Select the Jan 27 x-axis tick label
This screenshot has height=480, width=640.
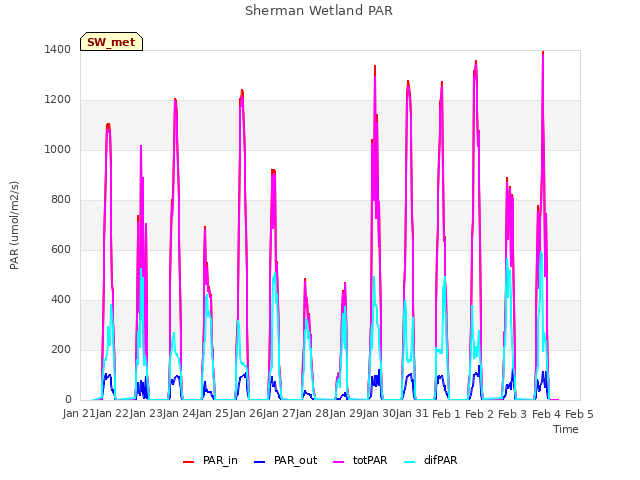[279, 414]
